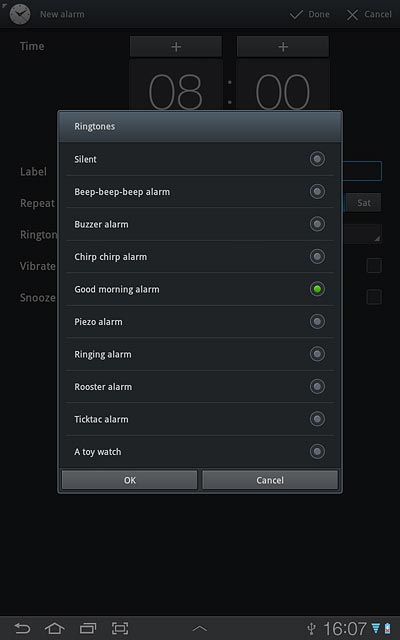Open the Recent apps icon
Screen dimensions: 400x640
[x=88, y=628]
